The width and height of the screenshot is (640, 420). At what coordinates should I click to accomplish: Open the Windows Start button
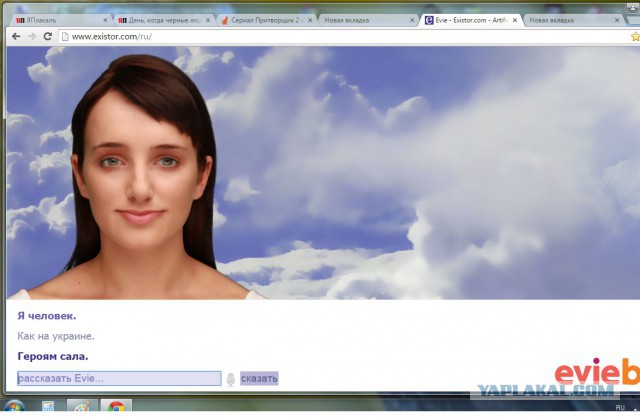click(x=14, y=408)
